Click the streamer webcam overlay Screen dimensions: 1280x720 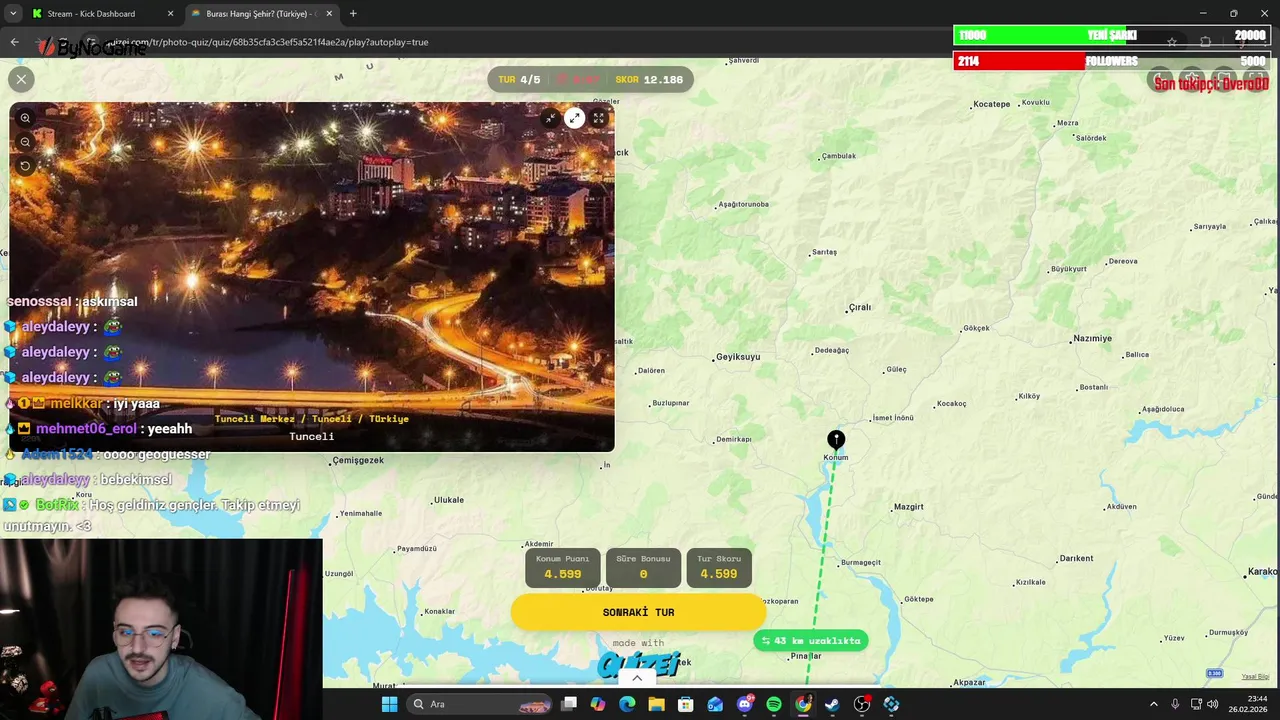[x=161, y=630]
